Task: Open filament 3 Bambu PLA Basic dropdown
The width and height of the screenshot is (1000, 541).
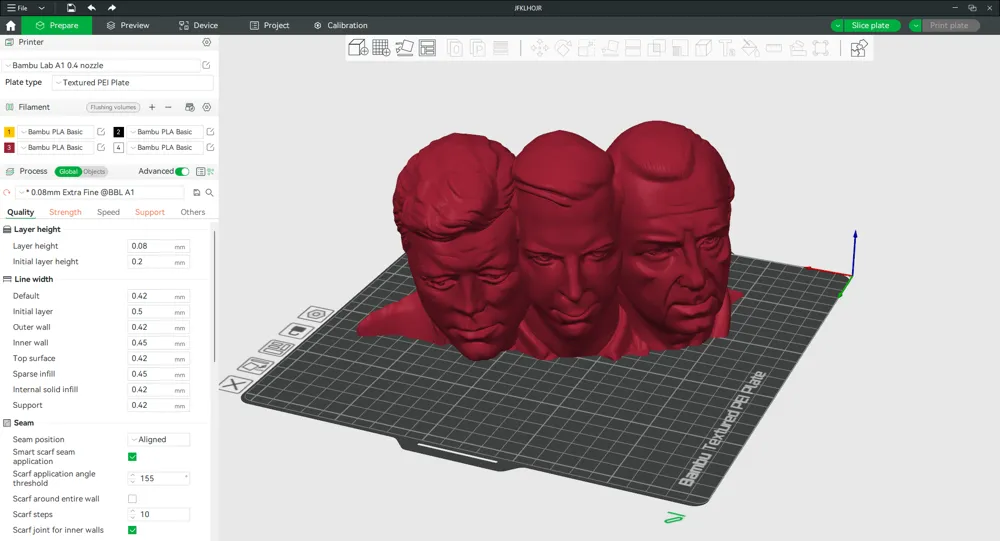Action: tap(55, 147)
